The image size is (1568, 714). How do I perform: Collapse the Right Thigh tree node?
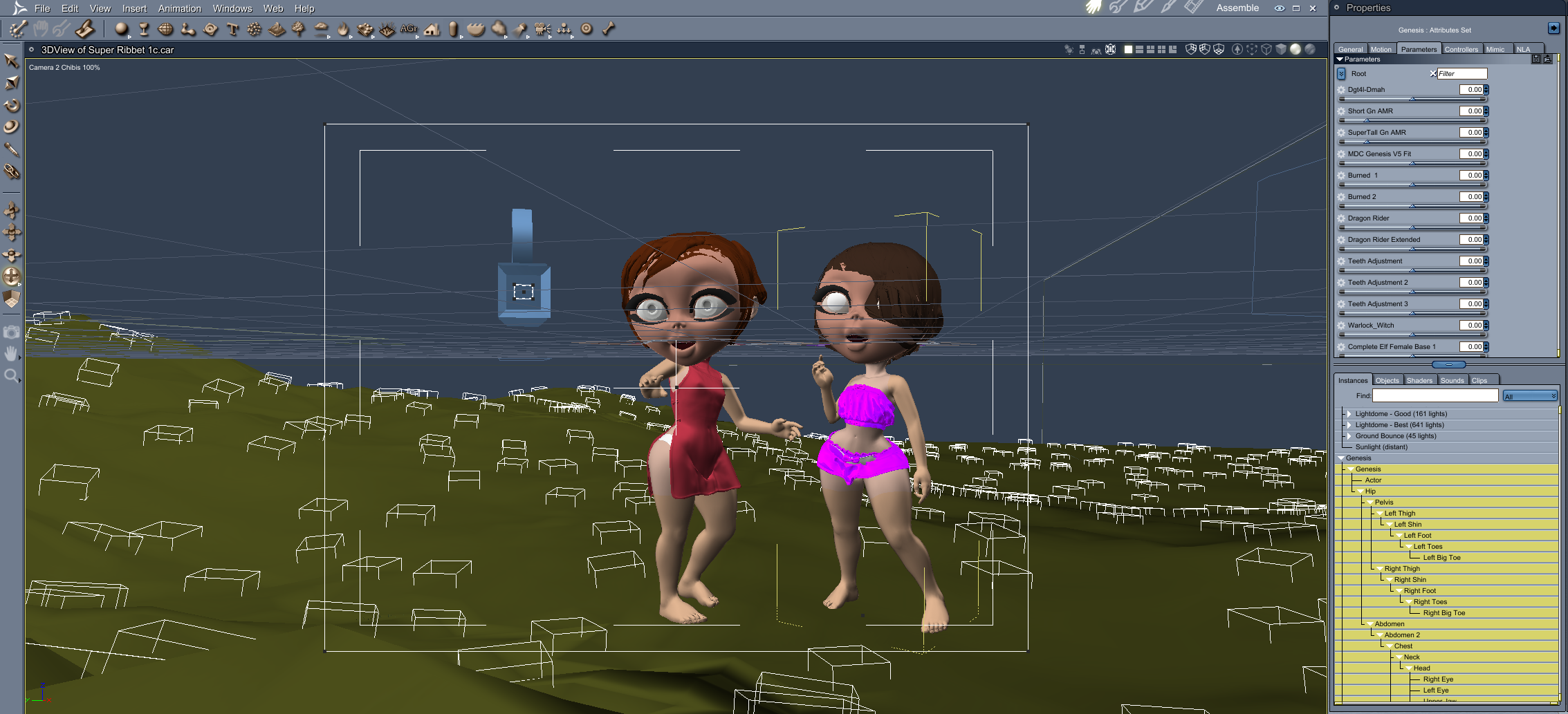pyautogui.click(x=1380, y=569)
